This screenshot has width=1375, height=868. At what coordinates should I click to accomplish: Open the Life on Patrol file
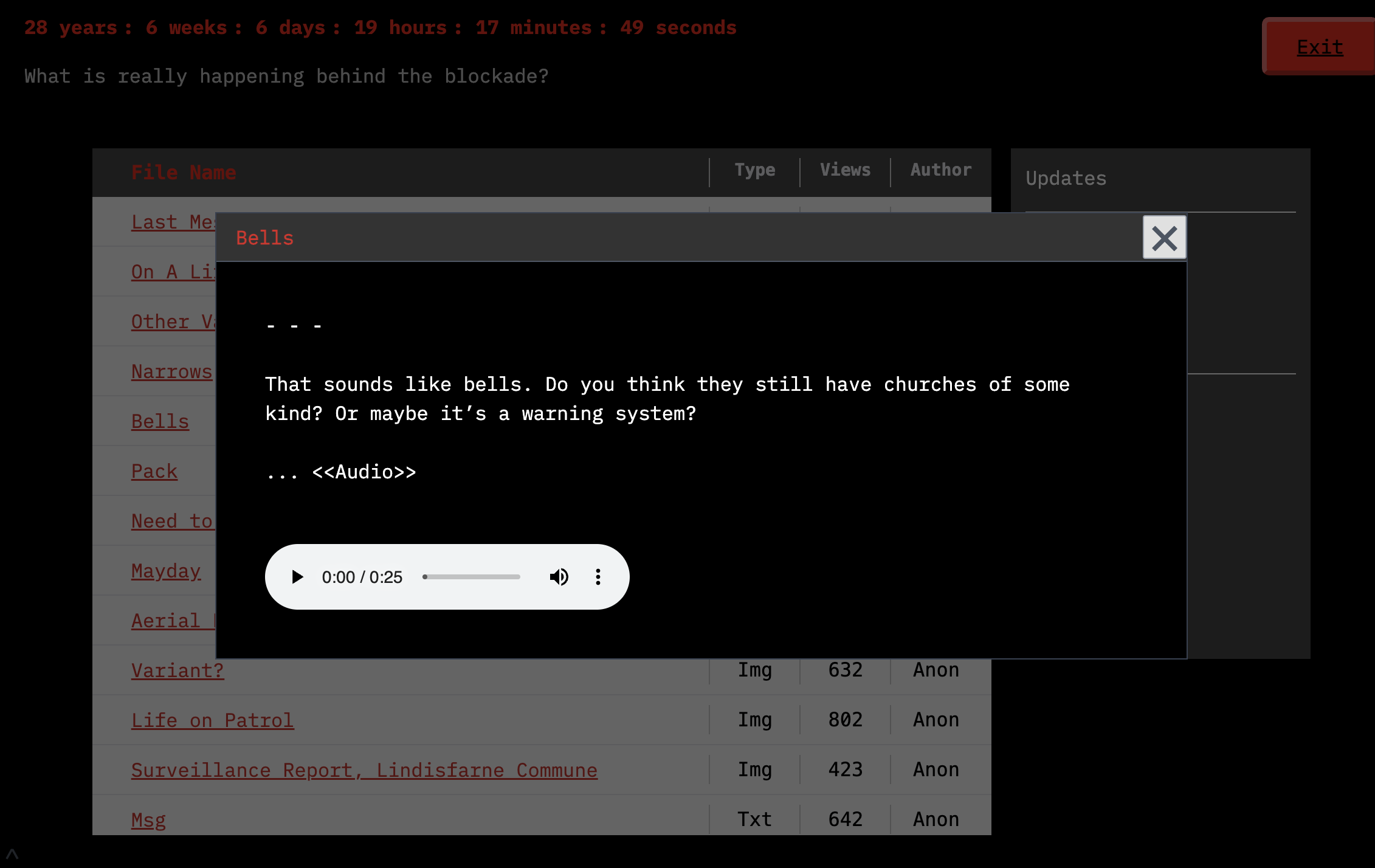coord(212,720)
